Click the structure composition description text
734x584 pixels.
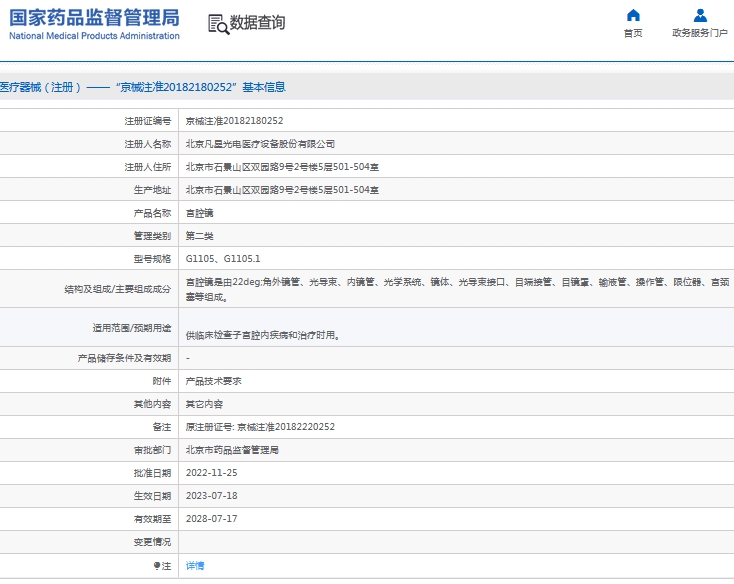pos(457,289)
